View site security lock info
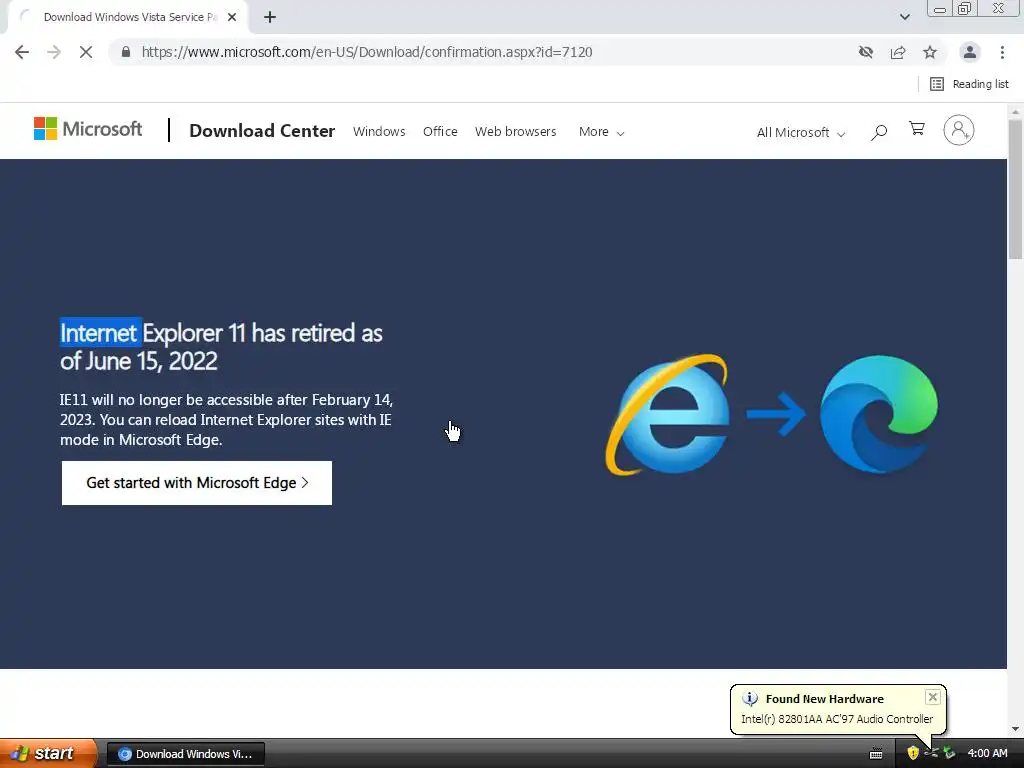Image resolution: width=1024 pixels, height=768 pixels. pos(126,52)
